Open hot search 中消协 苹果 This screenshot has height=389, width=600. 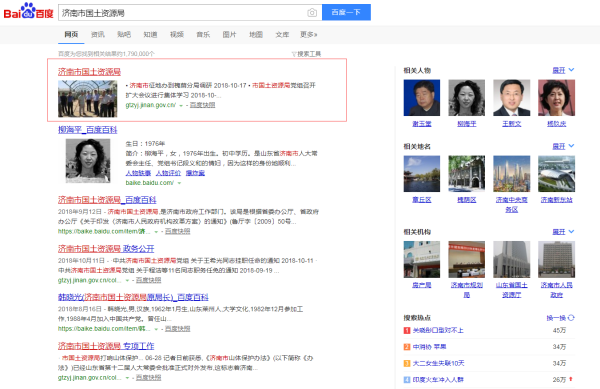[x=429, y=347]
